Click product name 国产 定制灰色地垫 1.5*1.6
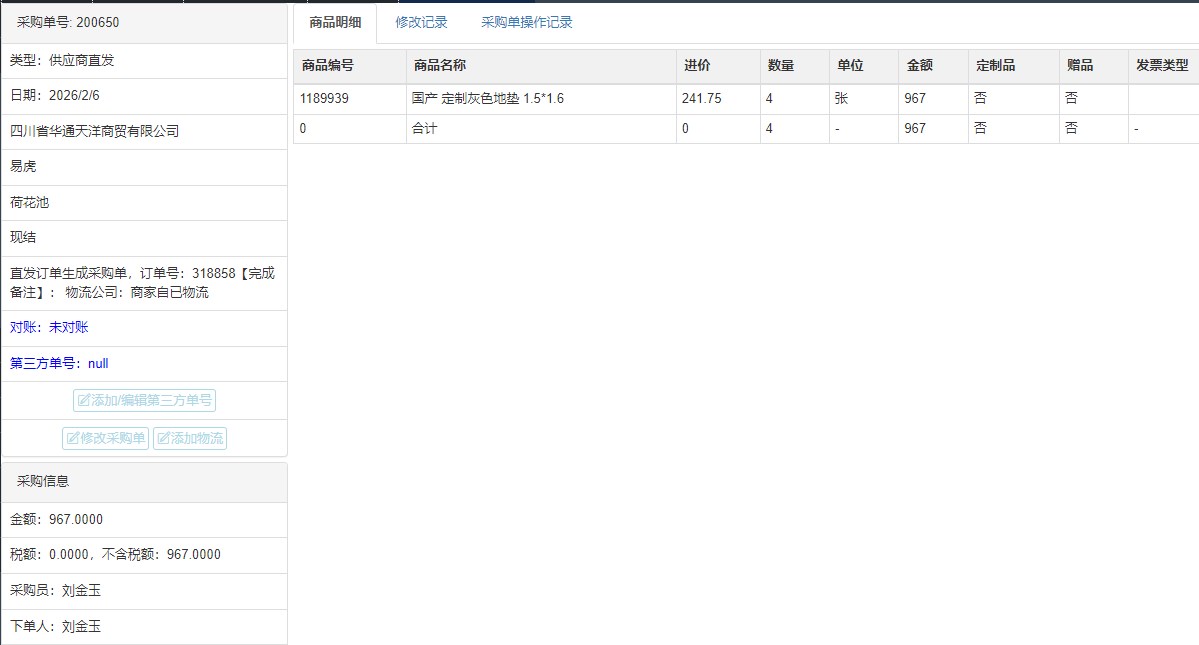 (x=488, y=99)
